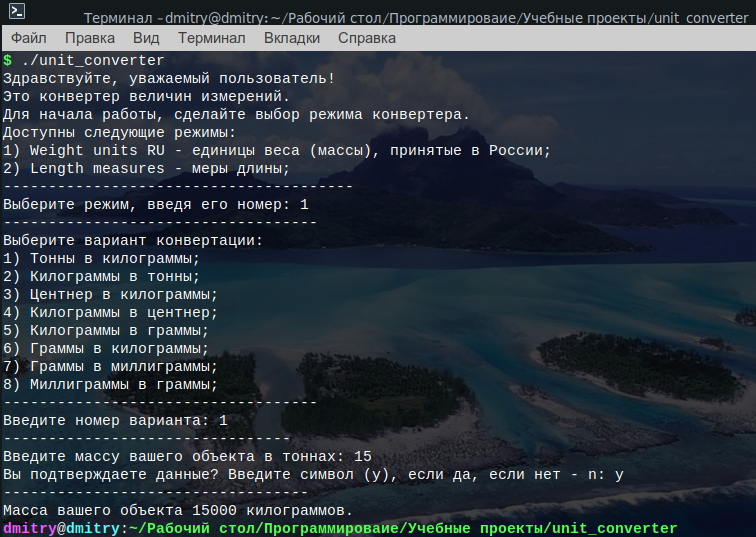Click the line 'Выберите режим, введя его номер: 1'
The height and width of the screenshot is (537, 756).
point(155,204)
